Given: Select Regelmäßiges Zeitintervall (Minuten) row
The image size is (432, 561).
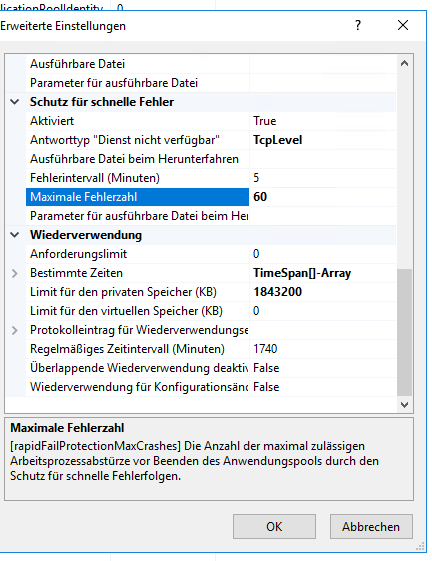Looking at the screenshot, I should [211, 349].
